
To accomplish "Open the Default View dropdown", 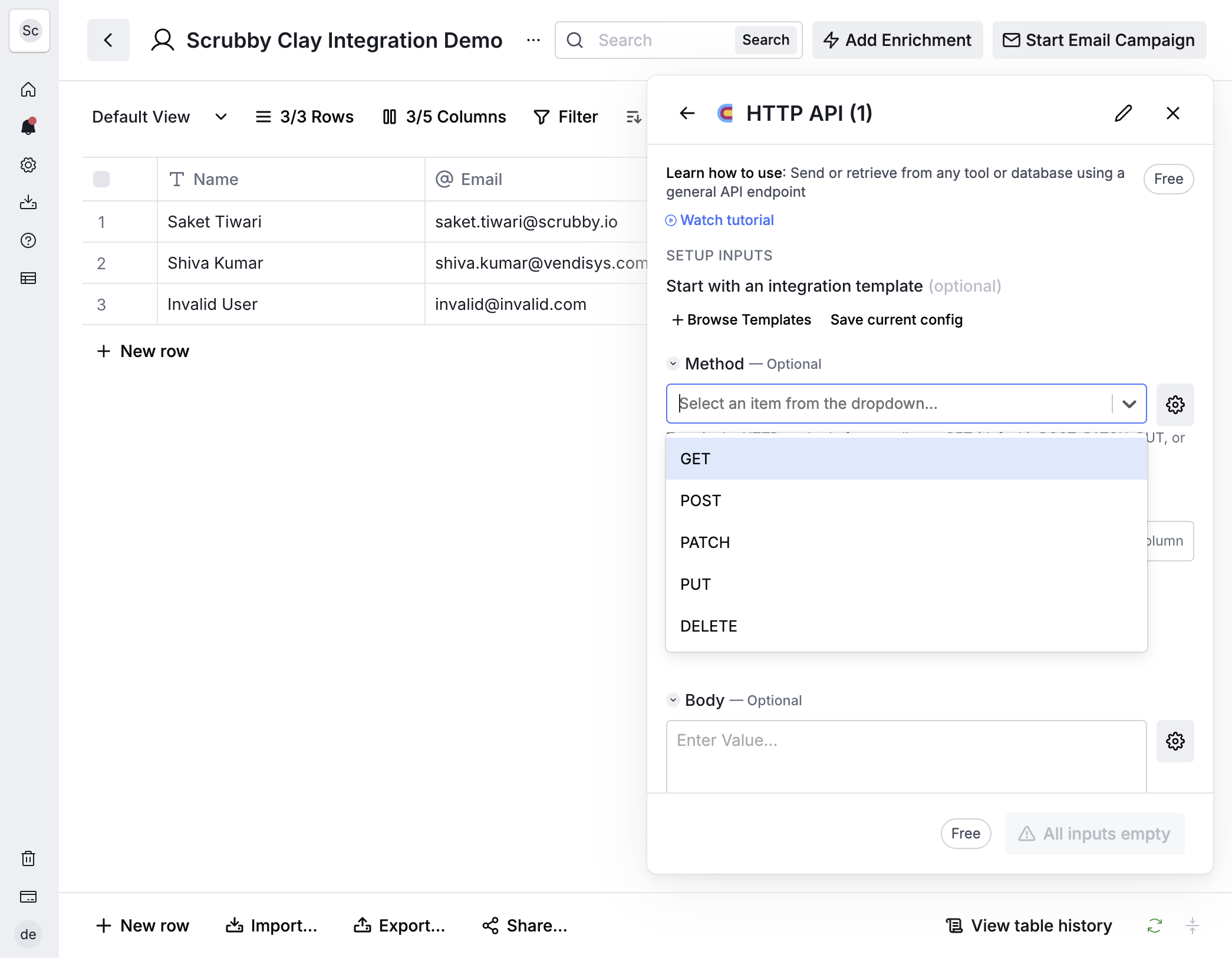I will point(159,117).
